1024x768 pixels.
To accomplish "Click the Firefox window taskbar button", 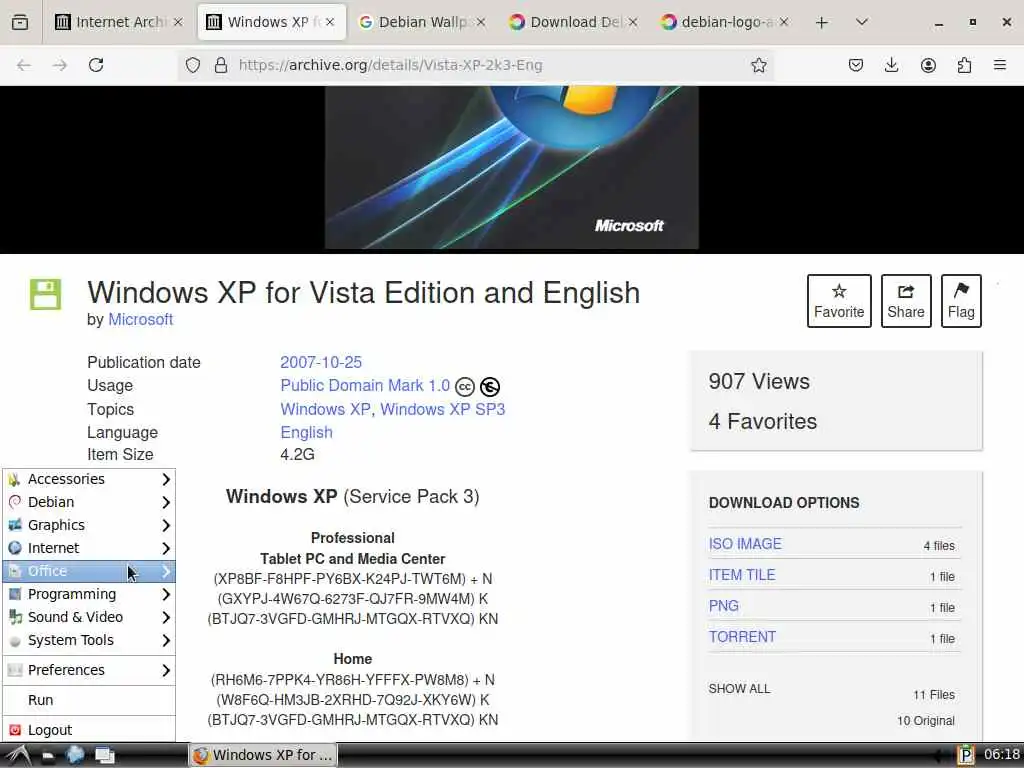I will click(264, 755).
